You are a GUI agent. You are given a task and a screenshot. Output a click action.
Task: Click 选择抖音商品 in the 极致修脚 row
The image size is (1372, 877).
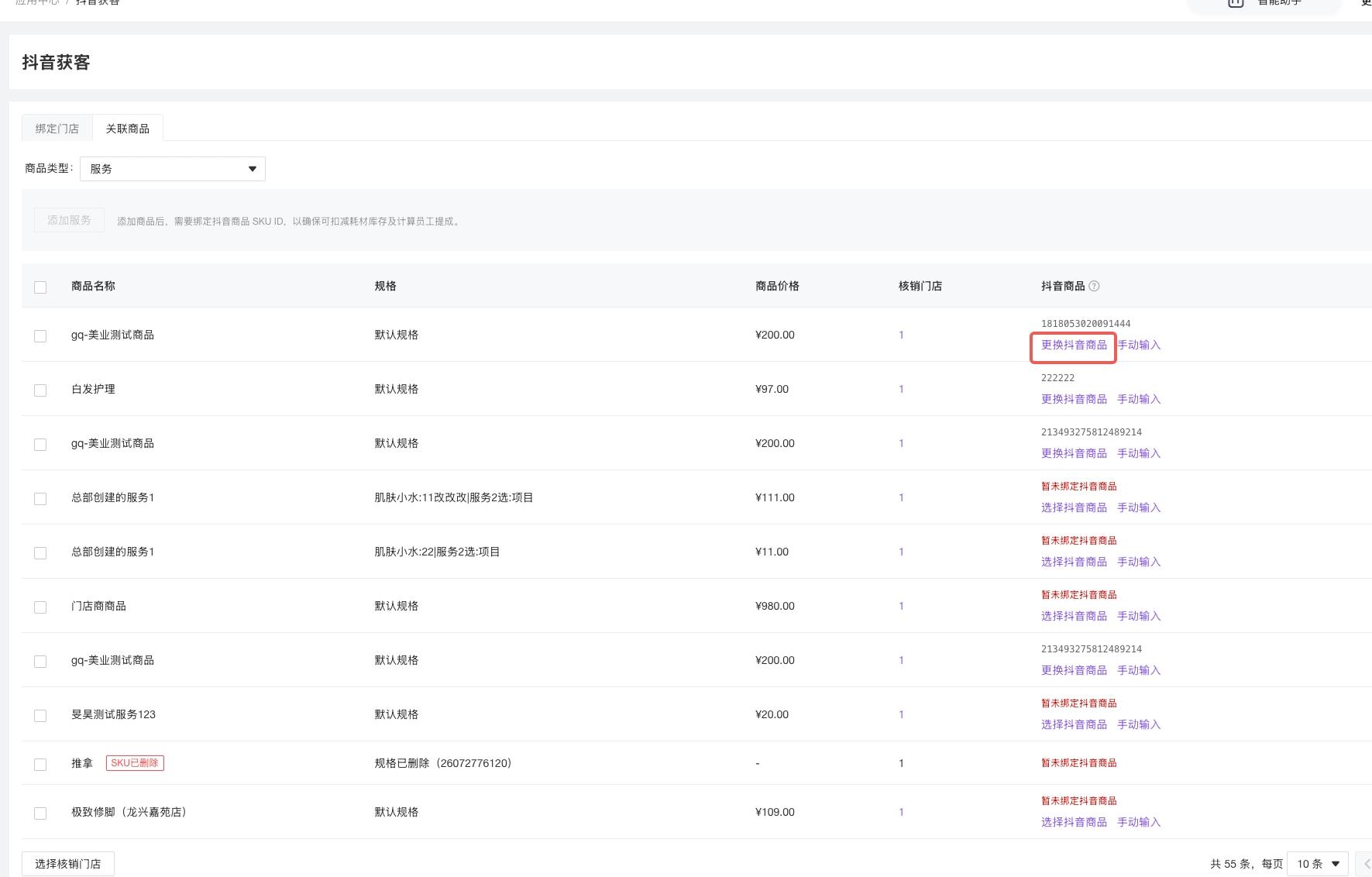pos(1074,822)
